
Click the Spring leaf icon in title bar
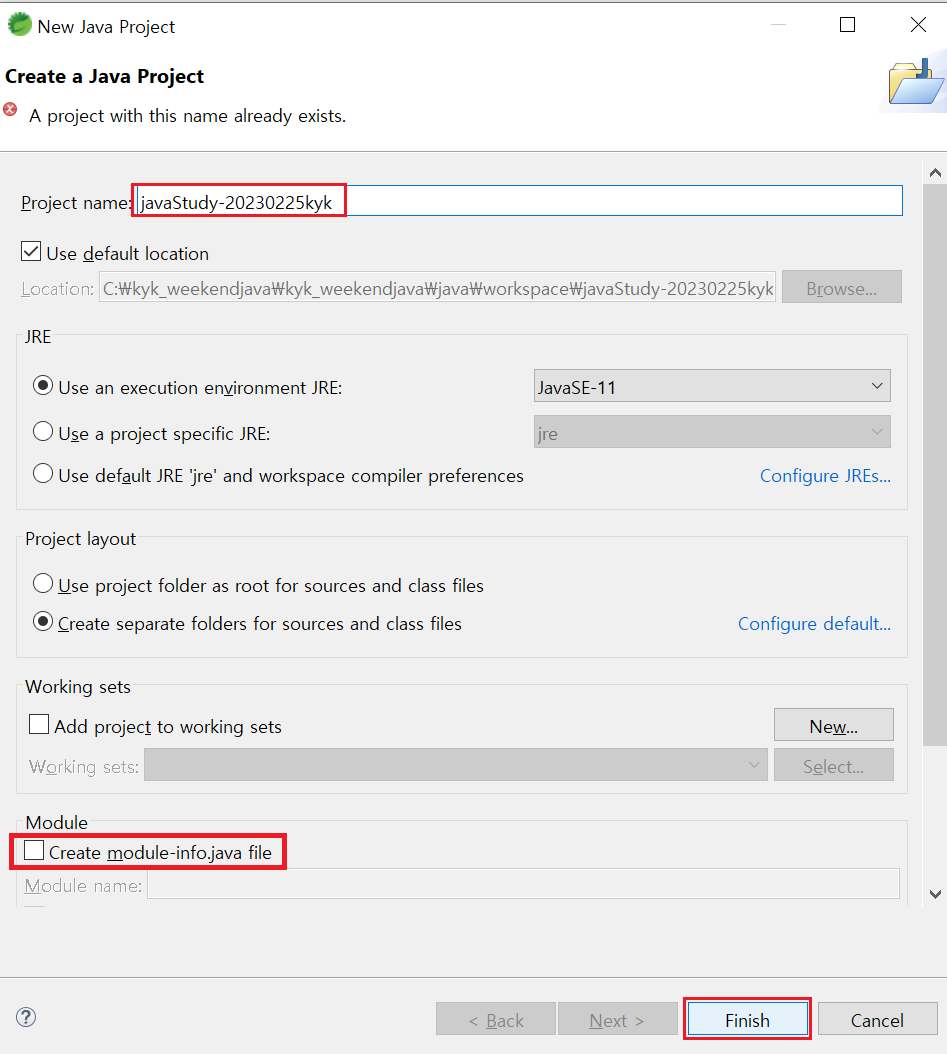(19, 25)
